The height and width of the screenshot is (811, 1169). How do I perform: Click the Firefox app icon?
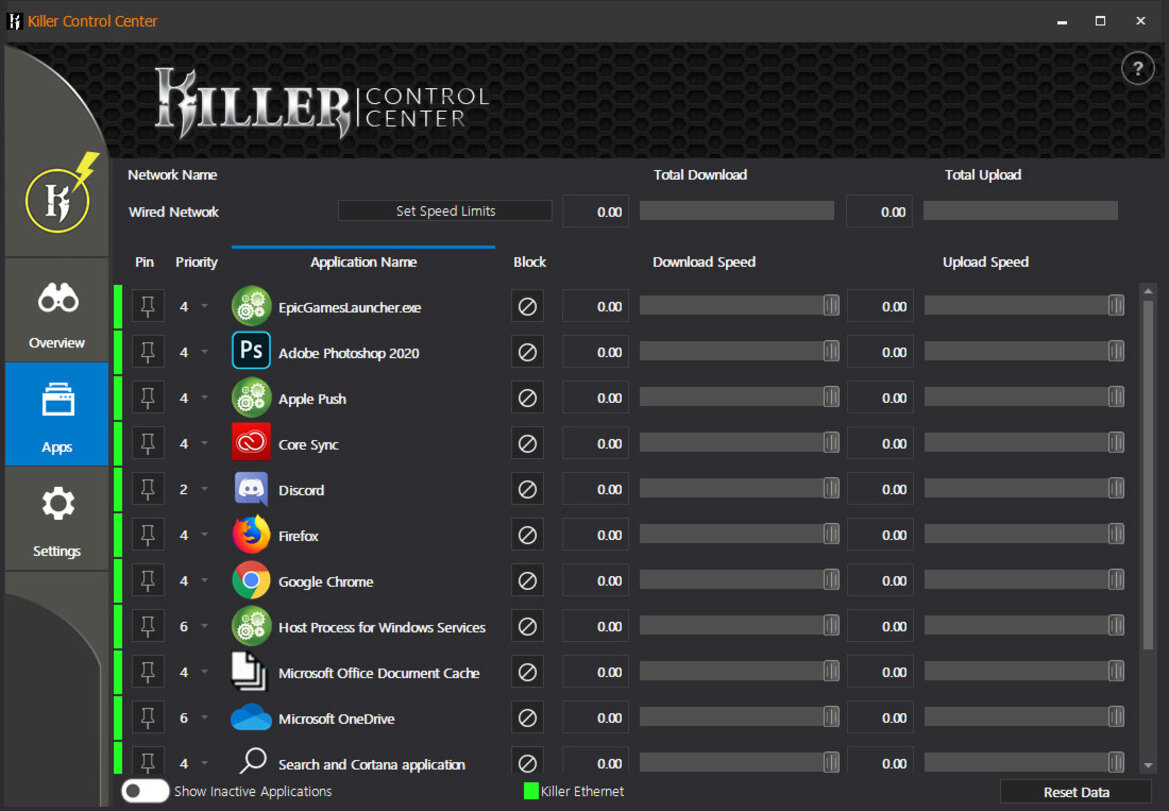point(251,534)
